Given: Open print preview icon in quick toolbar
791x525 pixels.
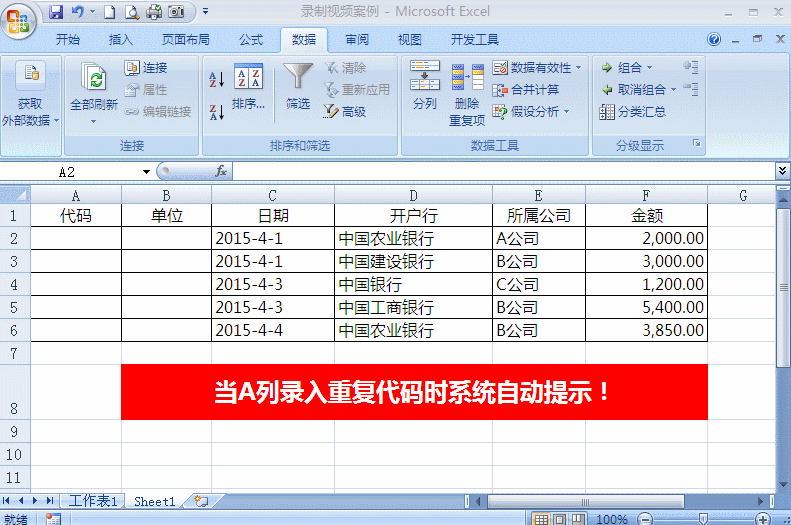Looking at the screenshot, I should click(x=132, y=12).
